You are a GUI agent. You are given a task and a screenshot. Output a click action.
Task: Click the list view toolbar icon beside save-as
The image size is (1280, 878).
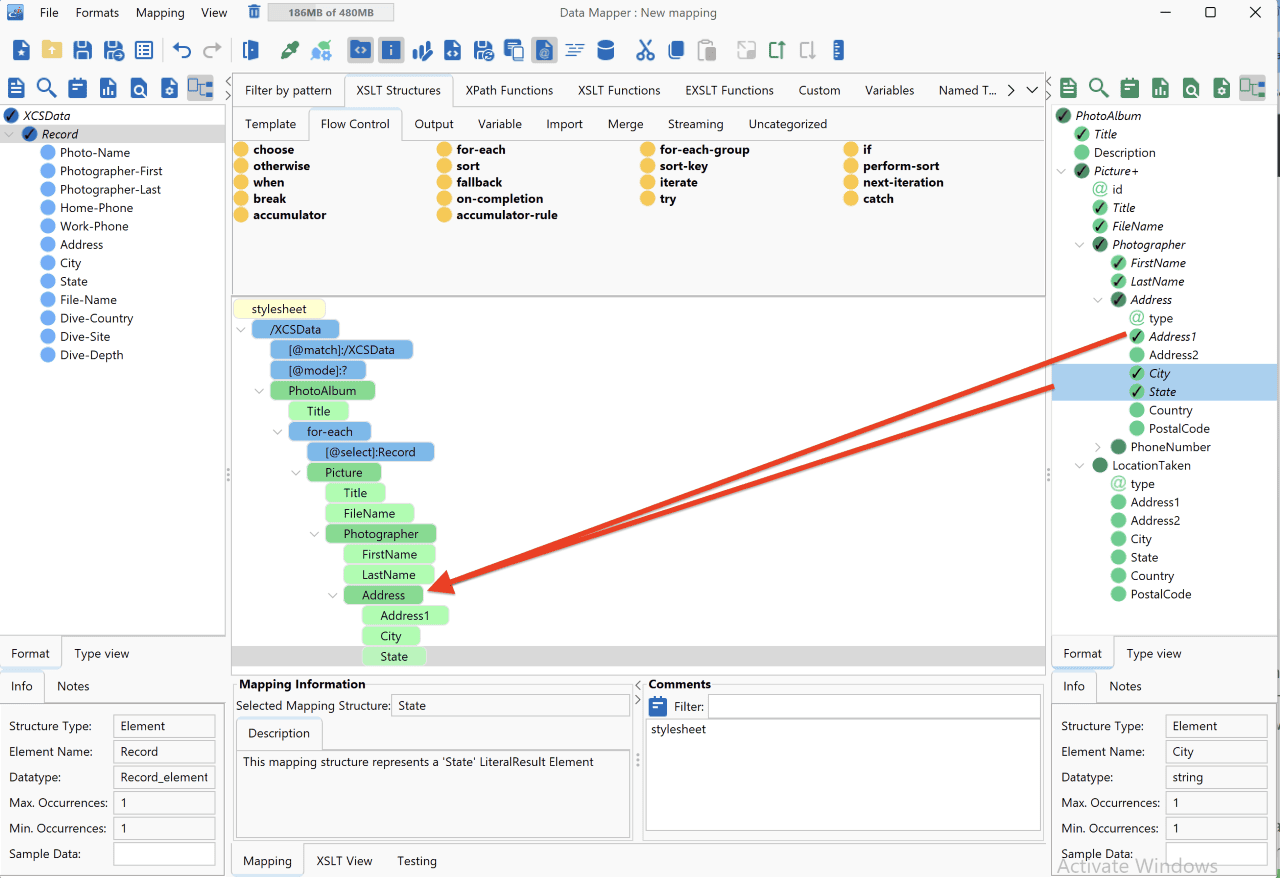(144, 50)
